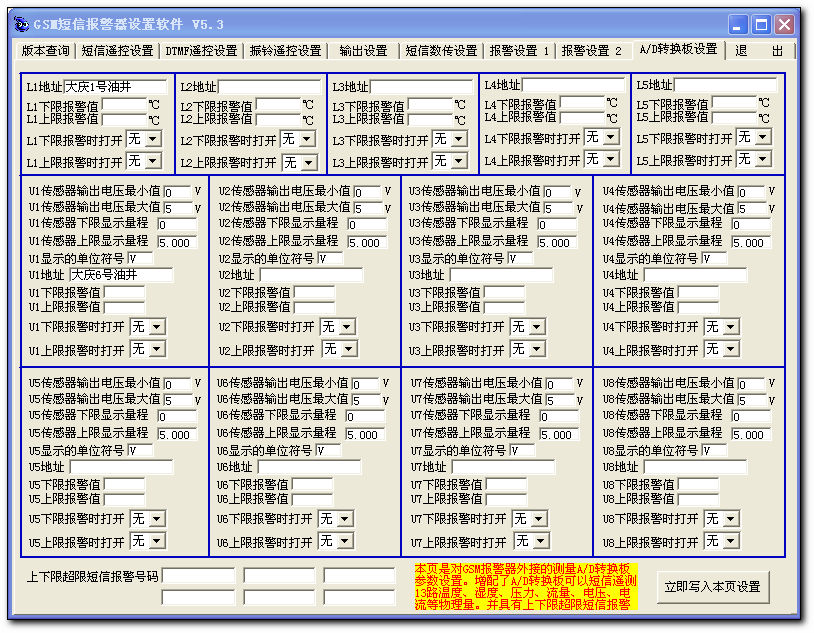Click U5下限报警值 input field

124,484
